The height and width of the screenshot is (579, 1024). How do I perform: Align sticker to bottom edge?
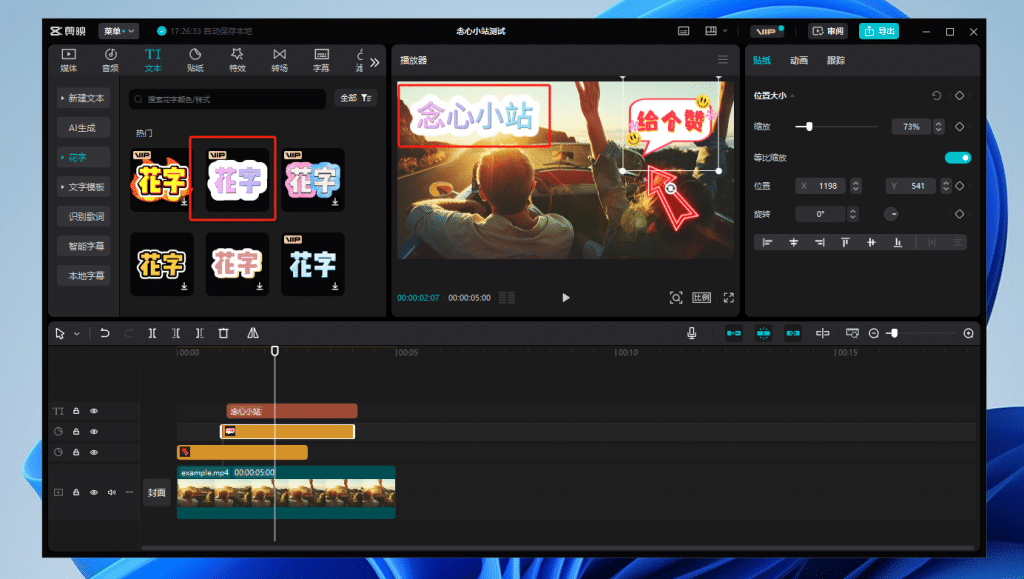coord(898,242)
